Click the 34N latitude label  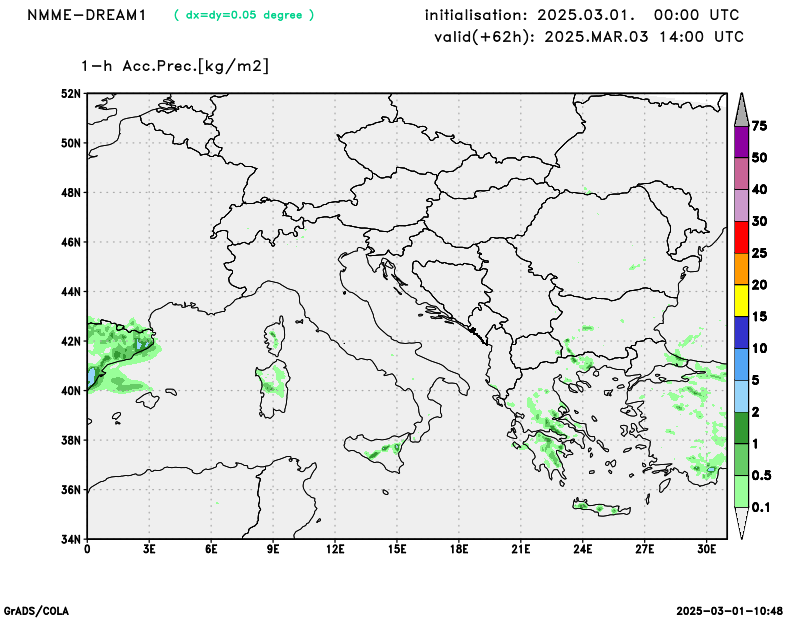71,539
